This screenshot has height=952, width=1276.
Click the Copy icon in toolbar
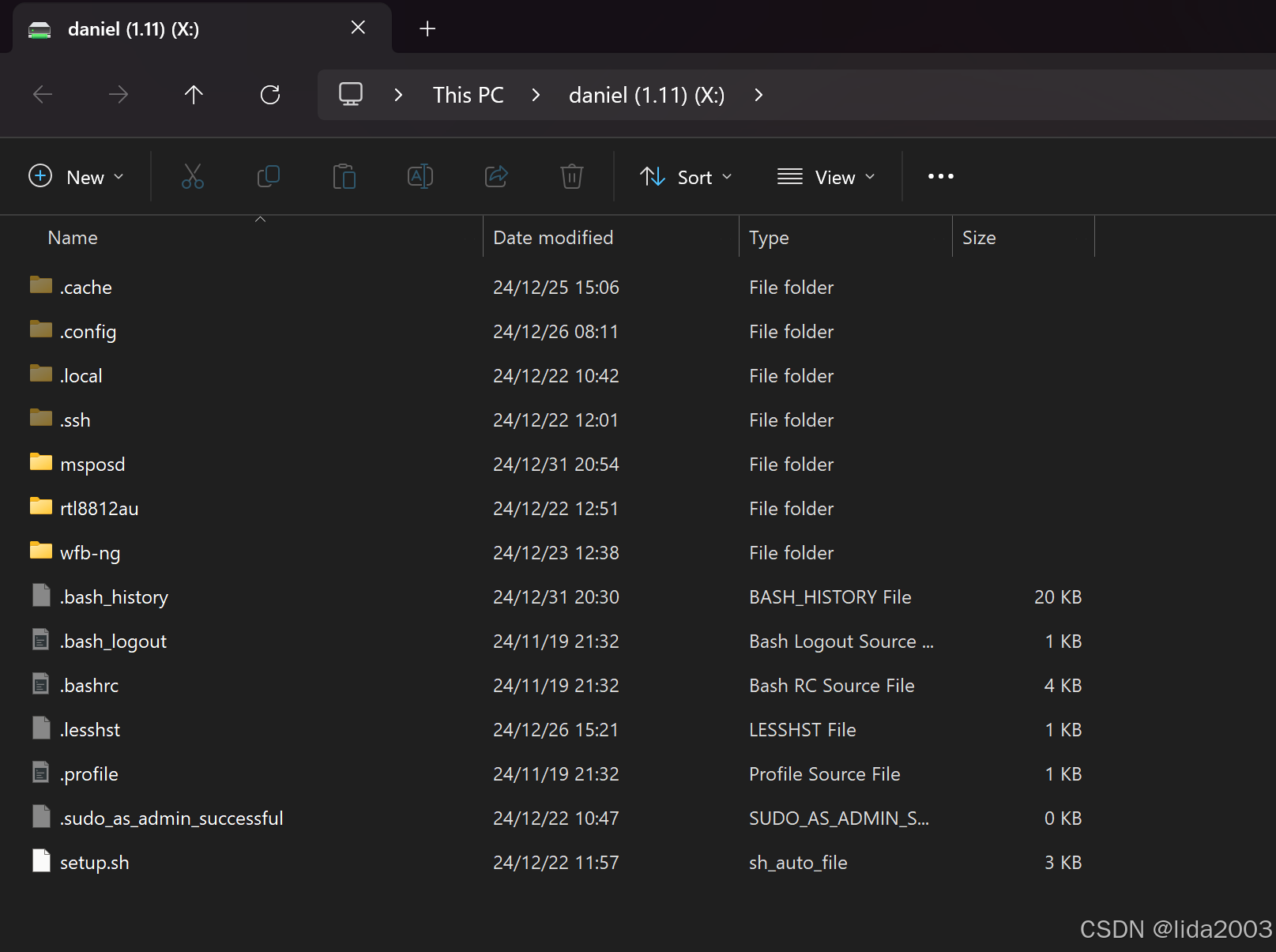(269, 176)
